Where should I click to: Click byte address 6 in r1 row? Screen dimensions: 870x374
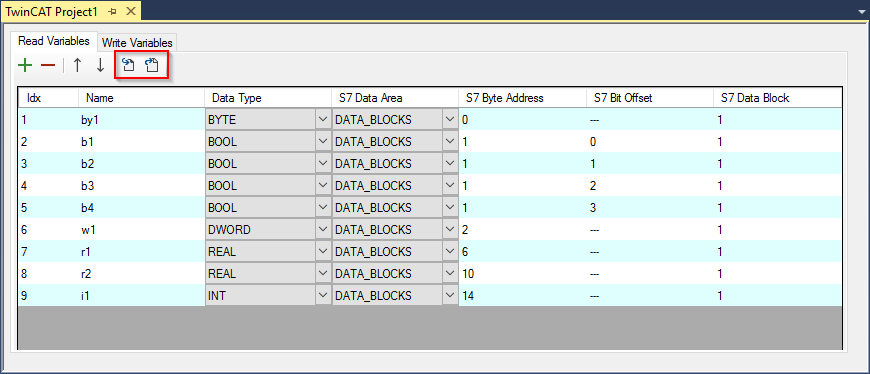click(523, 251)
